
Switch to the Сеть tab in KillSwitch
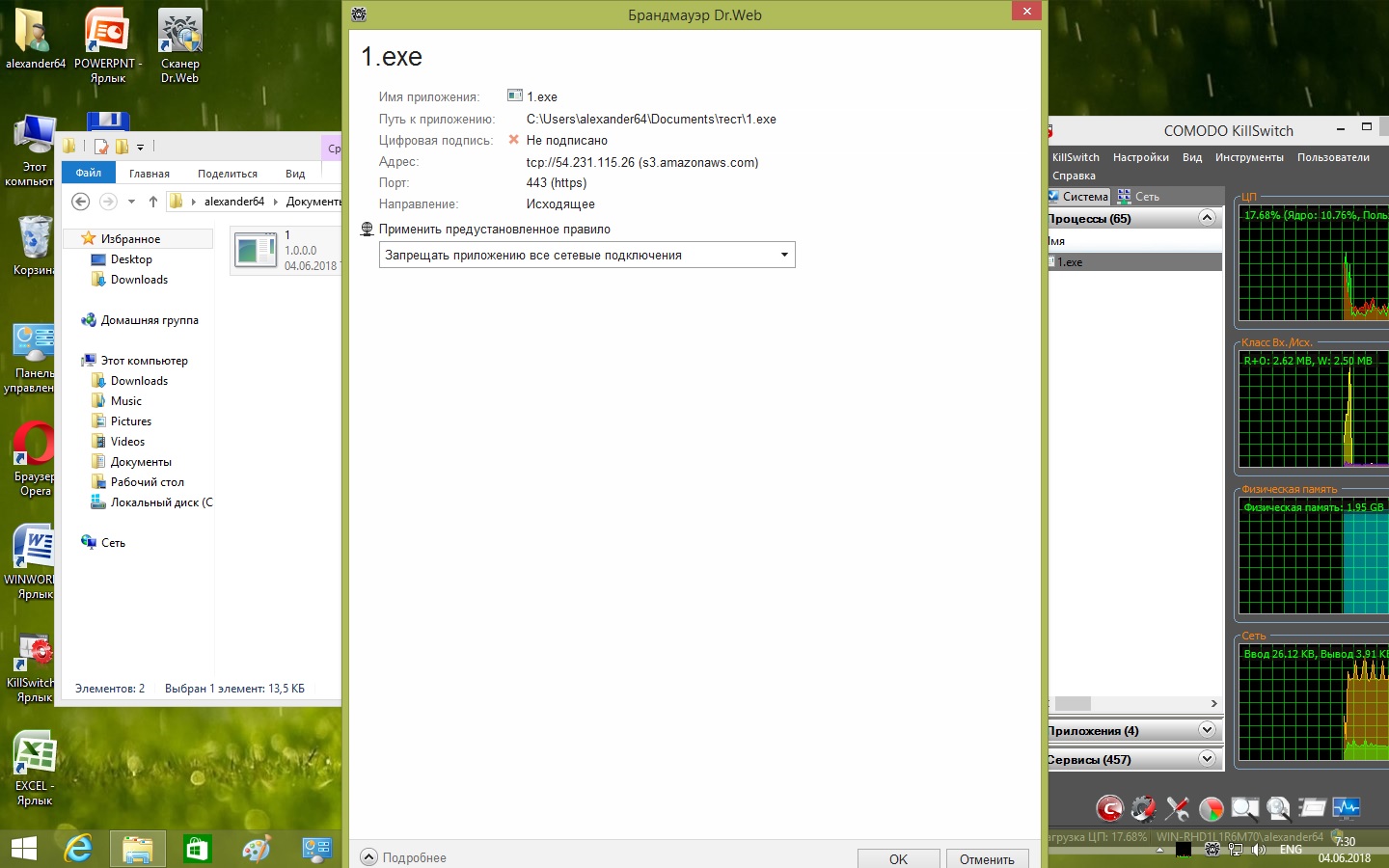(x=1138, y=196)
